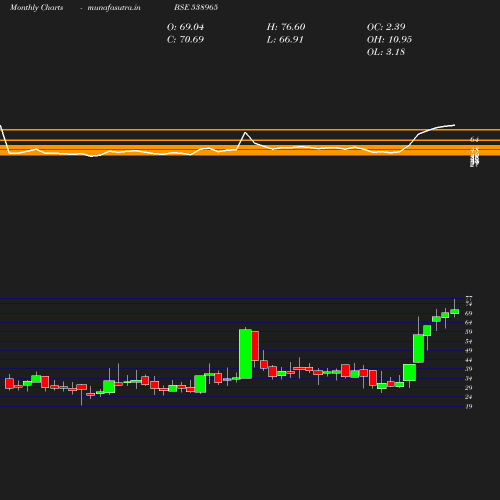Select the high value 'H: 76.60'

coord(286,27)
